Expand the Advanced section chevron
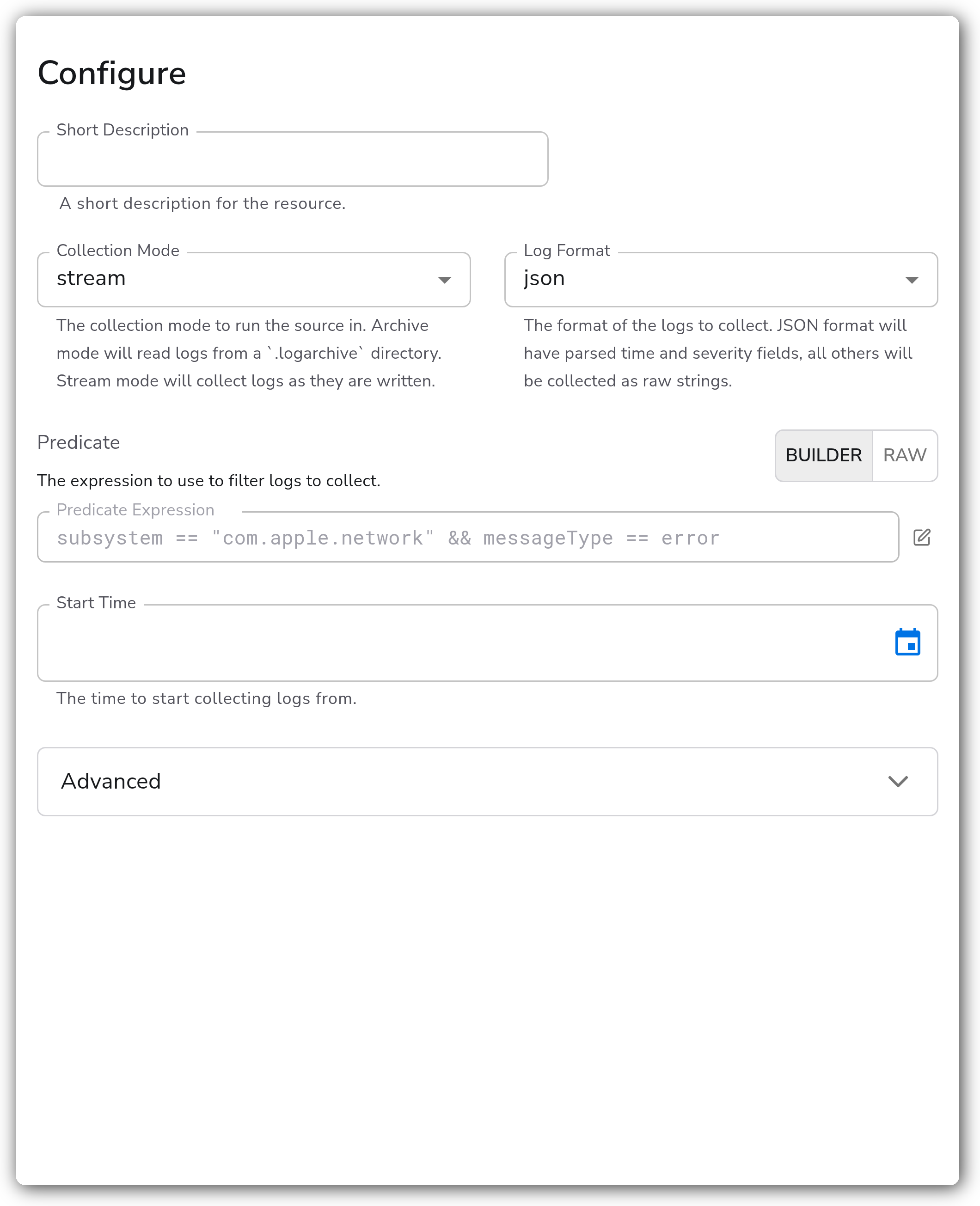The height and width of the screenshot is (1206, 980). click(x=898, y=781)
